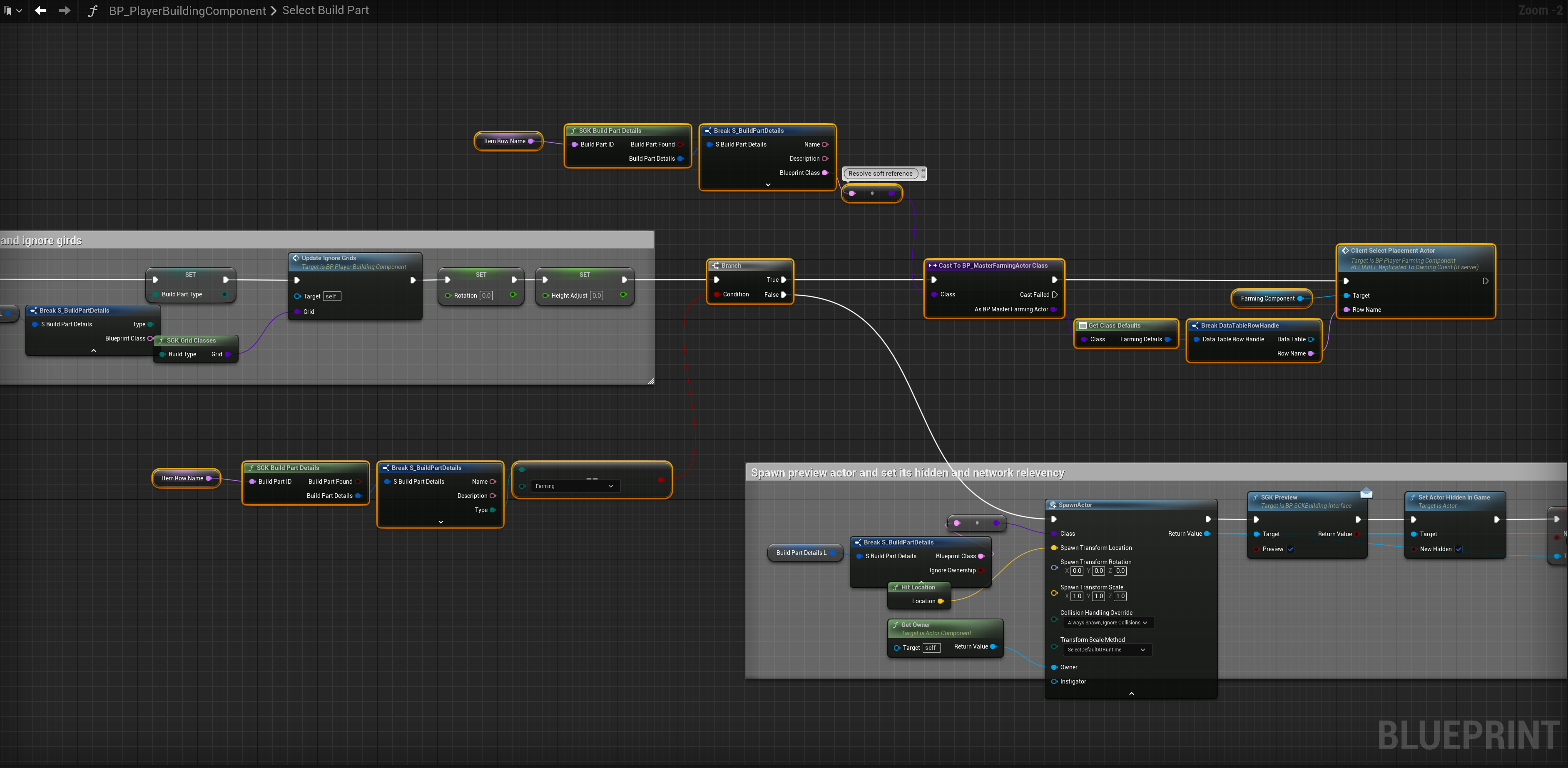
Task: Click Cast To BP_MasterFarmingActor Class node icon
Action: point(933,265)
